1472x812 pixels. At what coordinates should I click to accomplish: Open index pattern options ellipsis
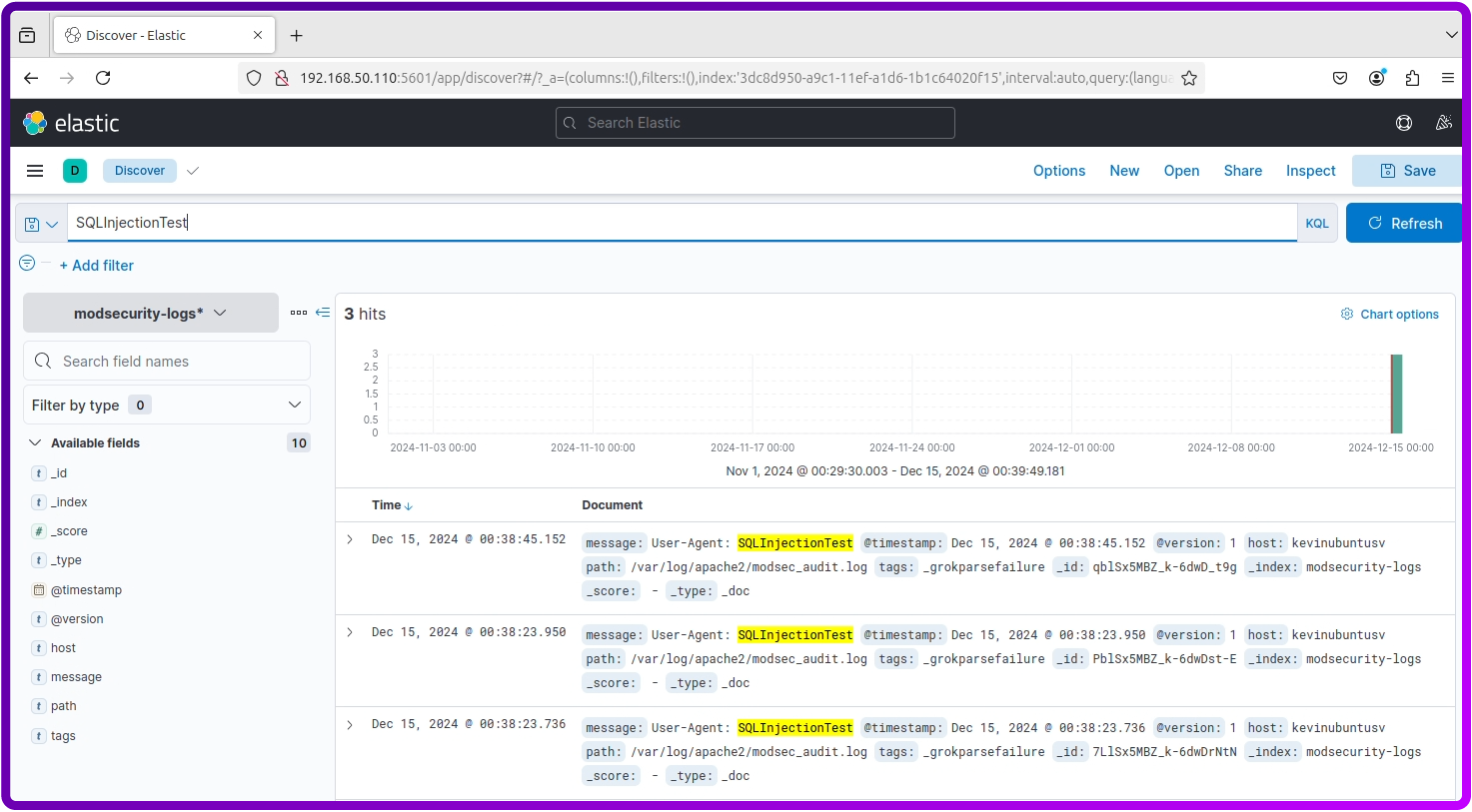[x=299, y=313]
